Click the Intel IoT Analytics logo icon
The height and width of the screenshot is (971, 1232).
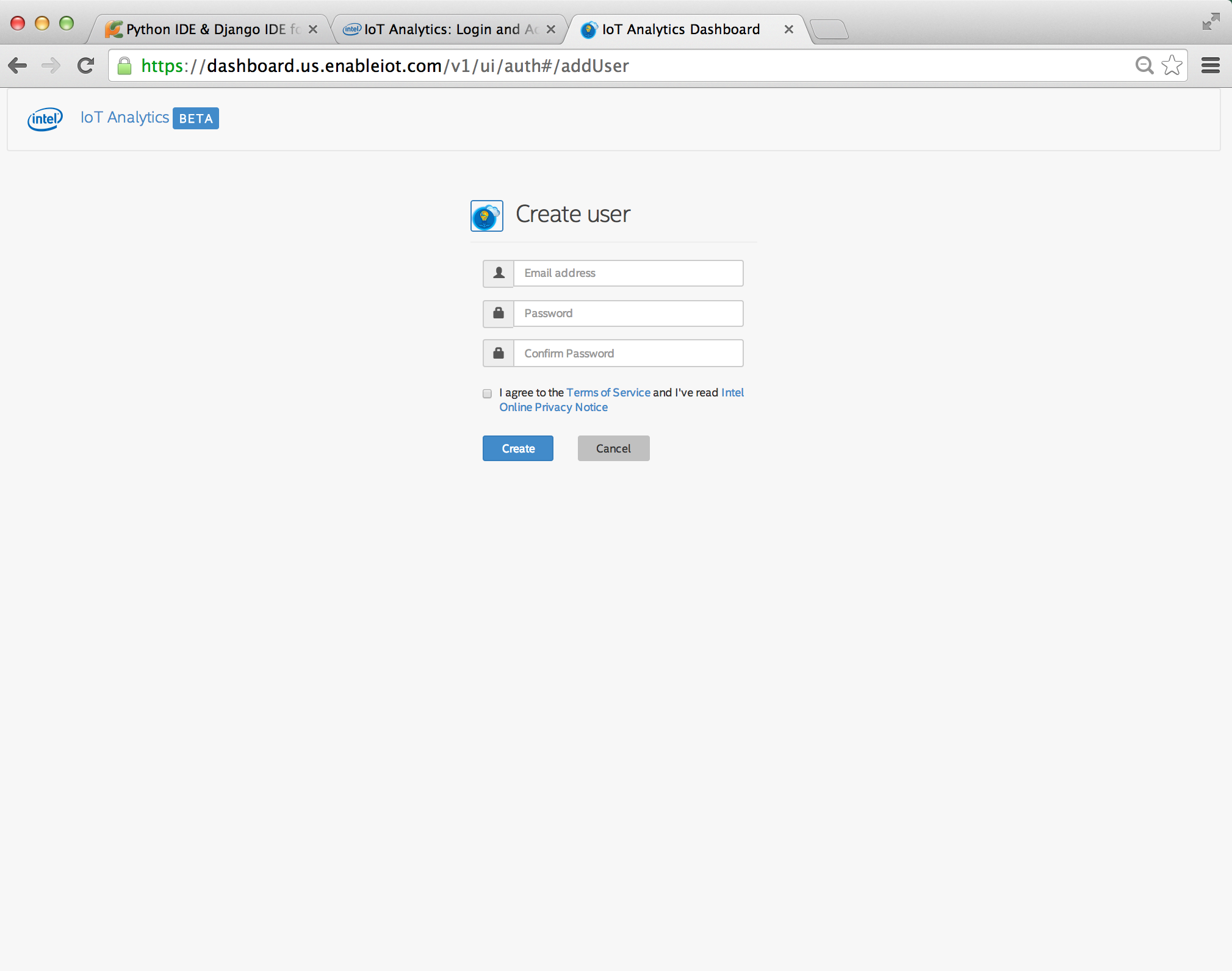coord(43,118)
